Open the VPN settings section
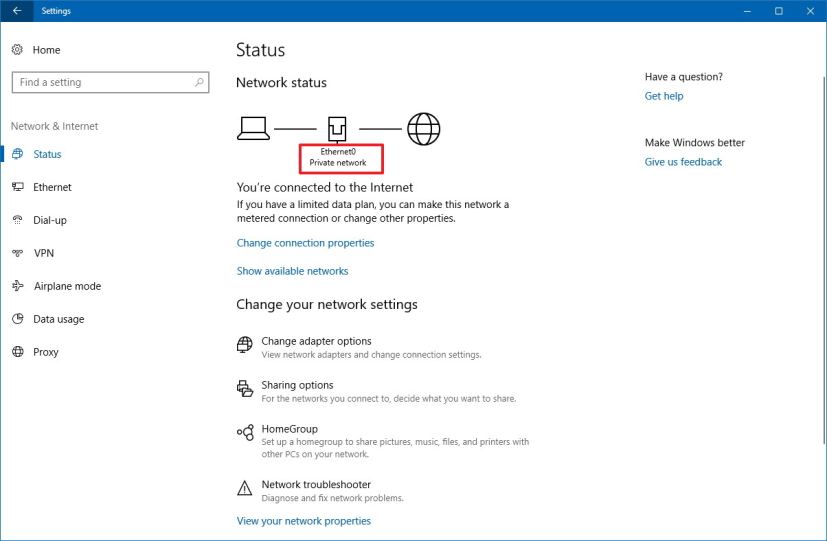The width and height of the screenshot is (827, 541). point(44,253)
